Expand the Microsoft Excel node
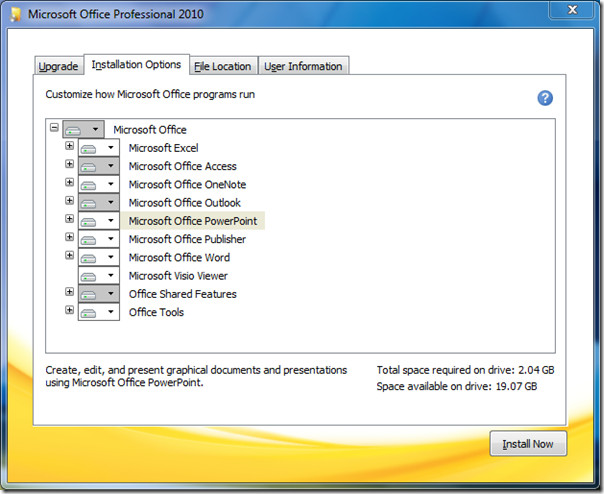Image resolution: width=604 pixels, height=494 pixels. [x=69, y=146]
